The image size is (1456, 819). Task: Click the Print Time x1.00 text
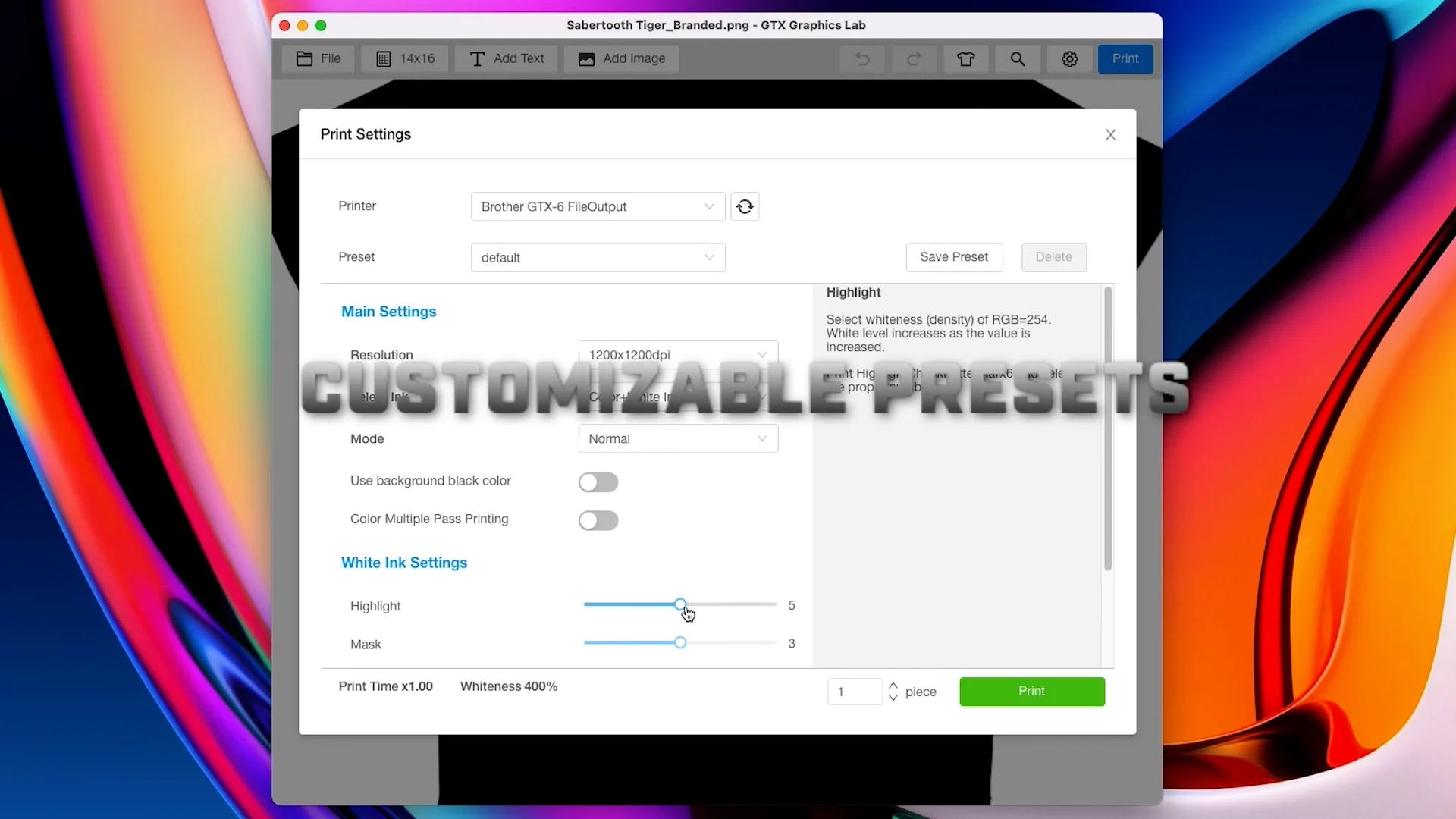pos(385,686)
